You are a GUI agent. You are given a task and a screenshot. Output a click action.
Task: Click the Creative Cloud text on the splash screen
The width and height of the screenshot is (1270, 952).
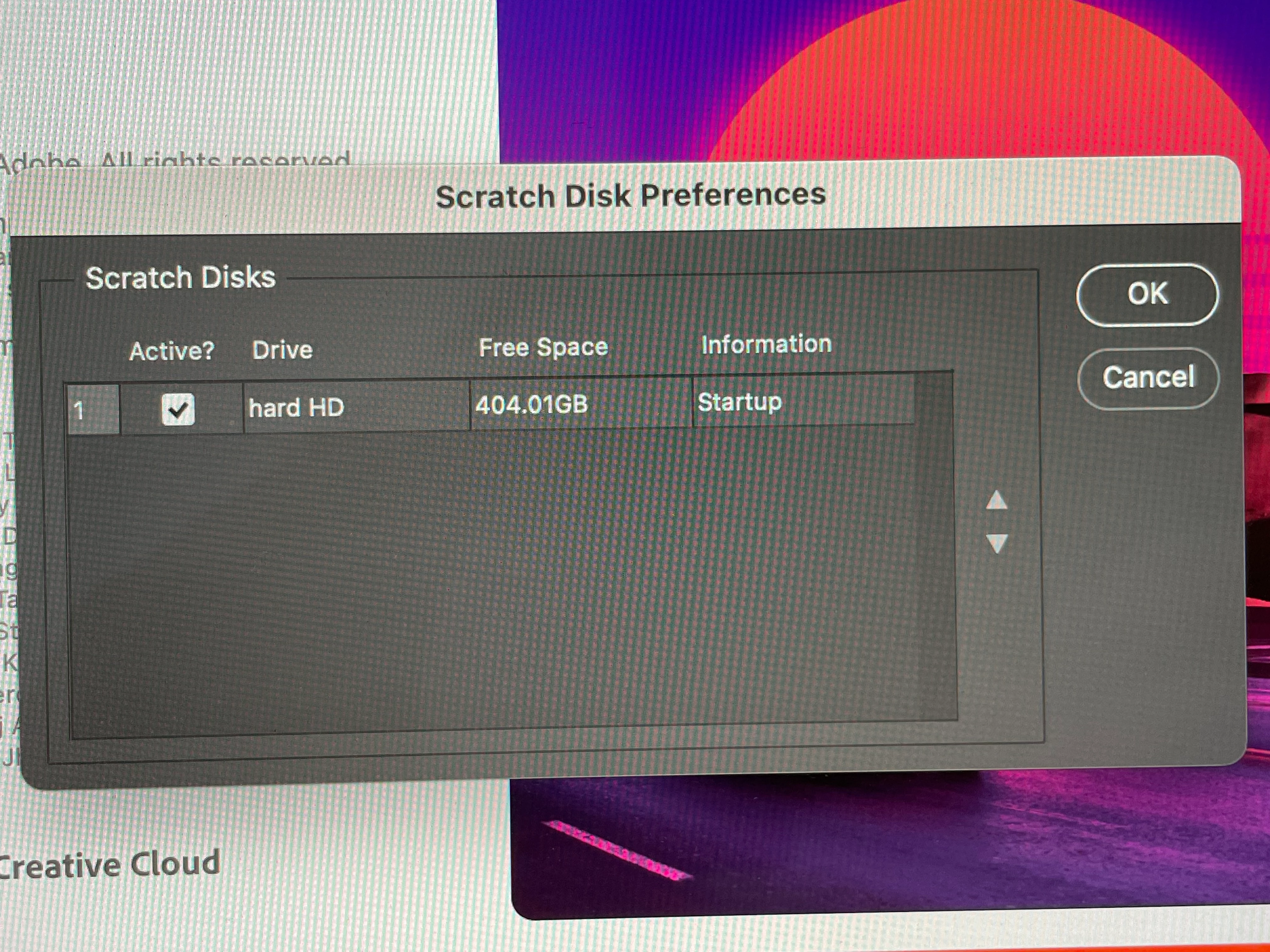(x=109, y=865)
